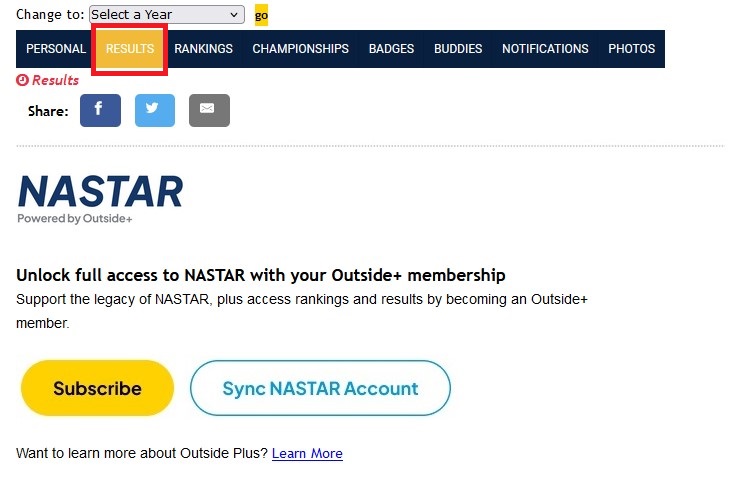Follow the Learn More link
The height and width of the screenshot is (478, 747).
[307, 453]
